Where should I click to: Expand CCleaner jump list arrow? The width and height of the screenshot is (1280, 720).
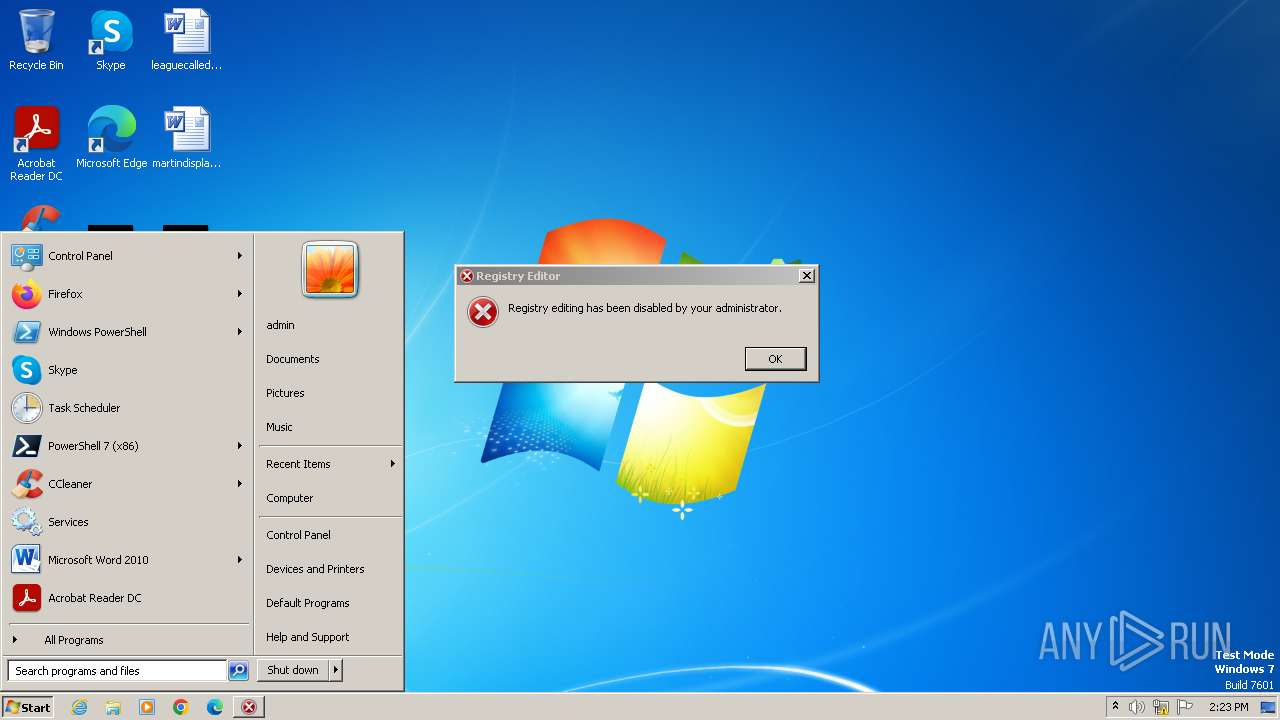(x=240, y=484)
